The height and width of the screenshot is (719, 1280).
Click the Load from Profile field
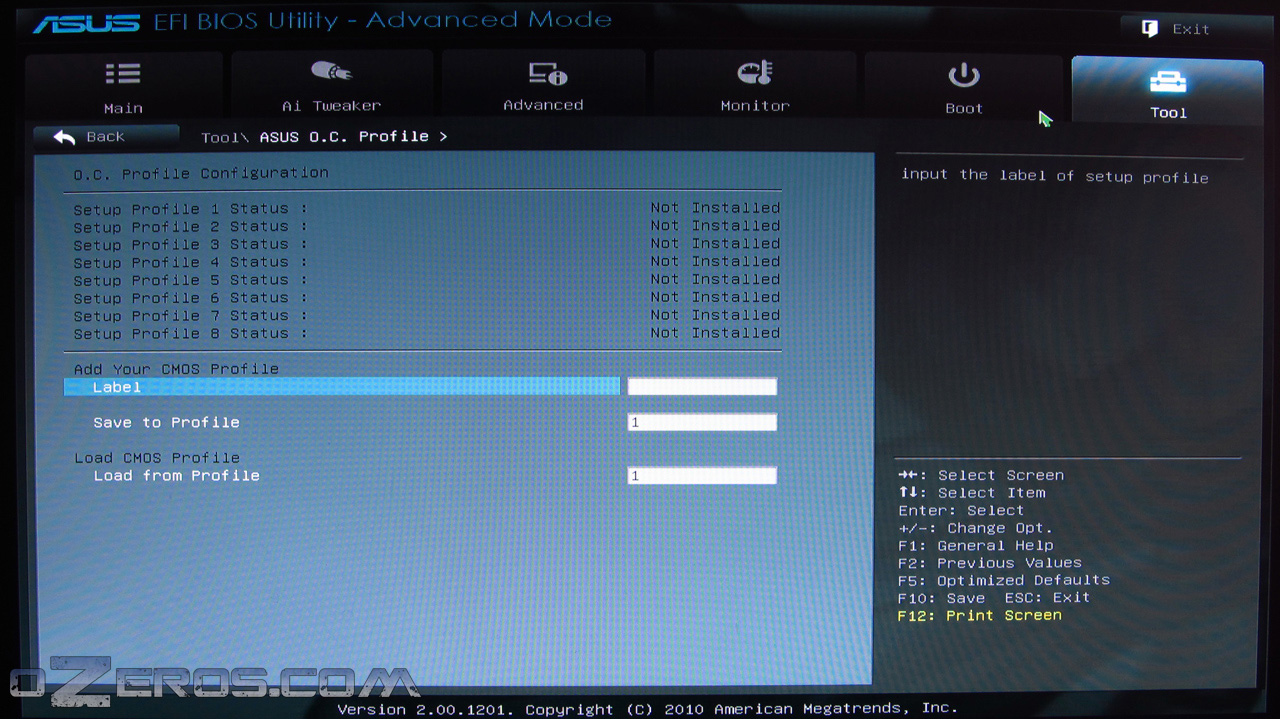[x=702, y=476]
